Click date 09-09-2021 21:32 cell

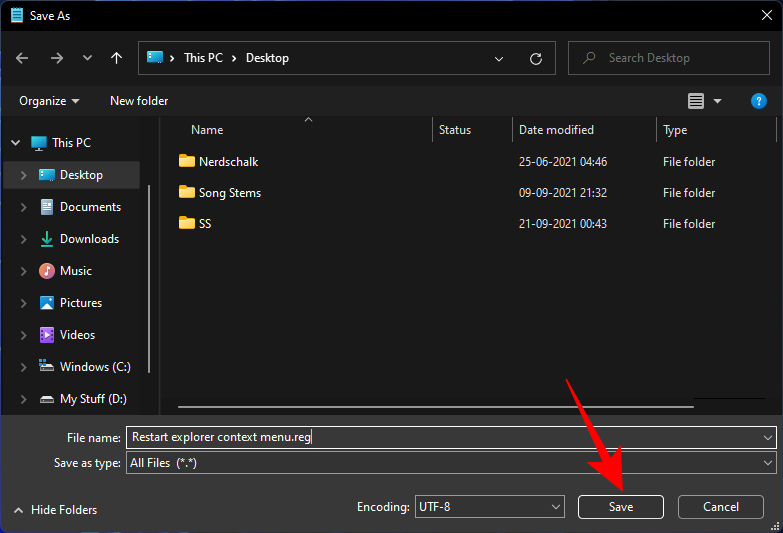(x=563, y=193)
